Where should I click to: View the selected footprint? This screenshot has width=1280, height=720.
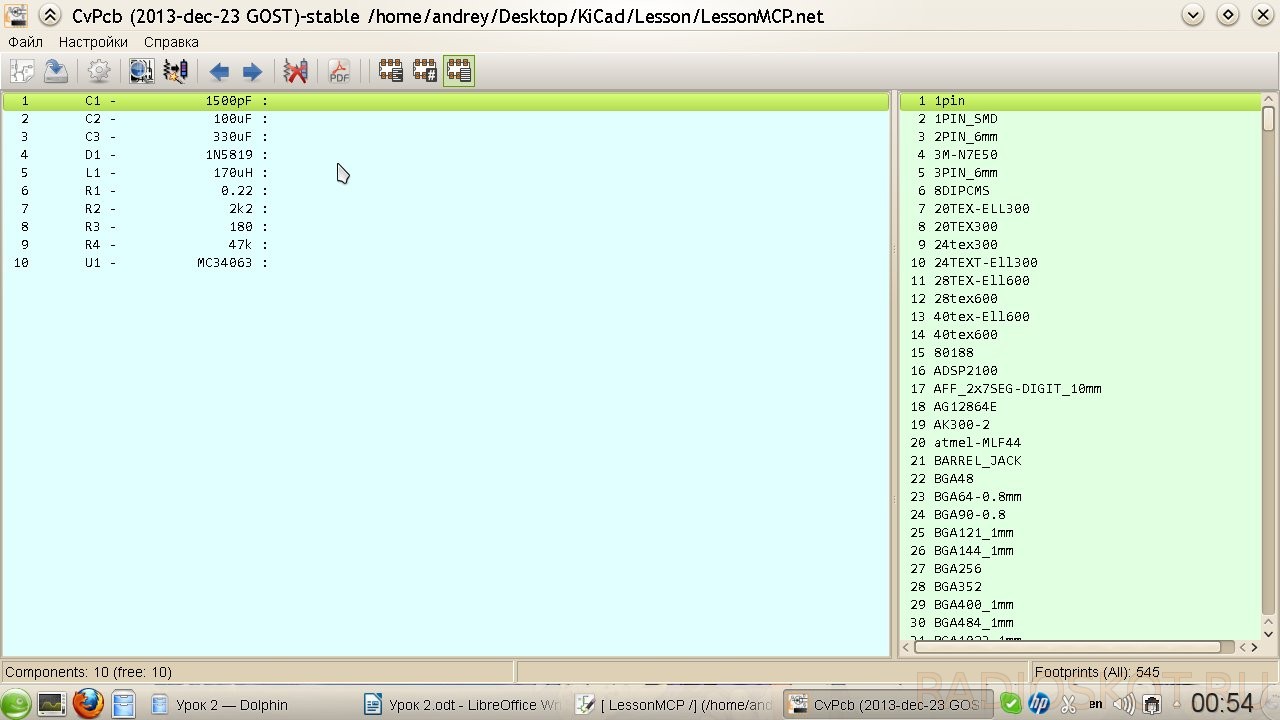click(x=141, y=71)
